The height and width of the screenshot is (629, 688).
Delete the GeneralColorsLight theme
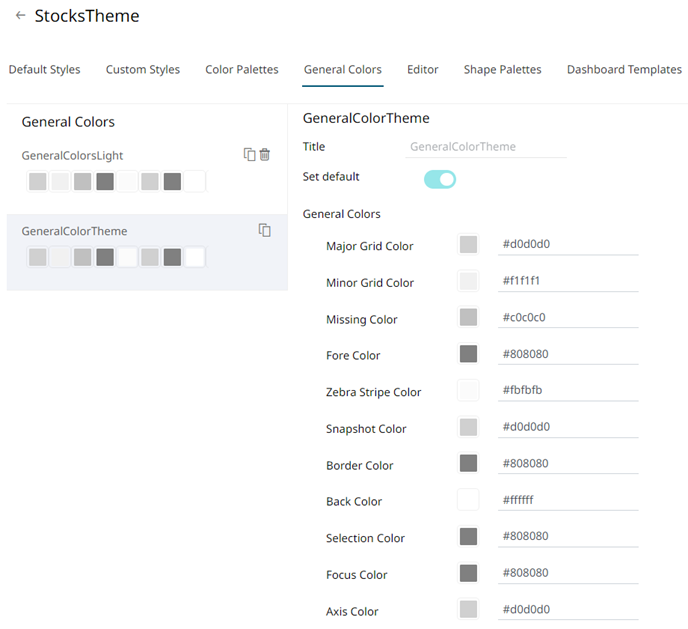(x=265, y=154)
